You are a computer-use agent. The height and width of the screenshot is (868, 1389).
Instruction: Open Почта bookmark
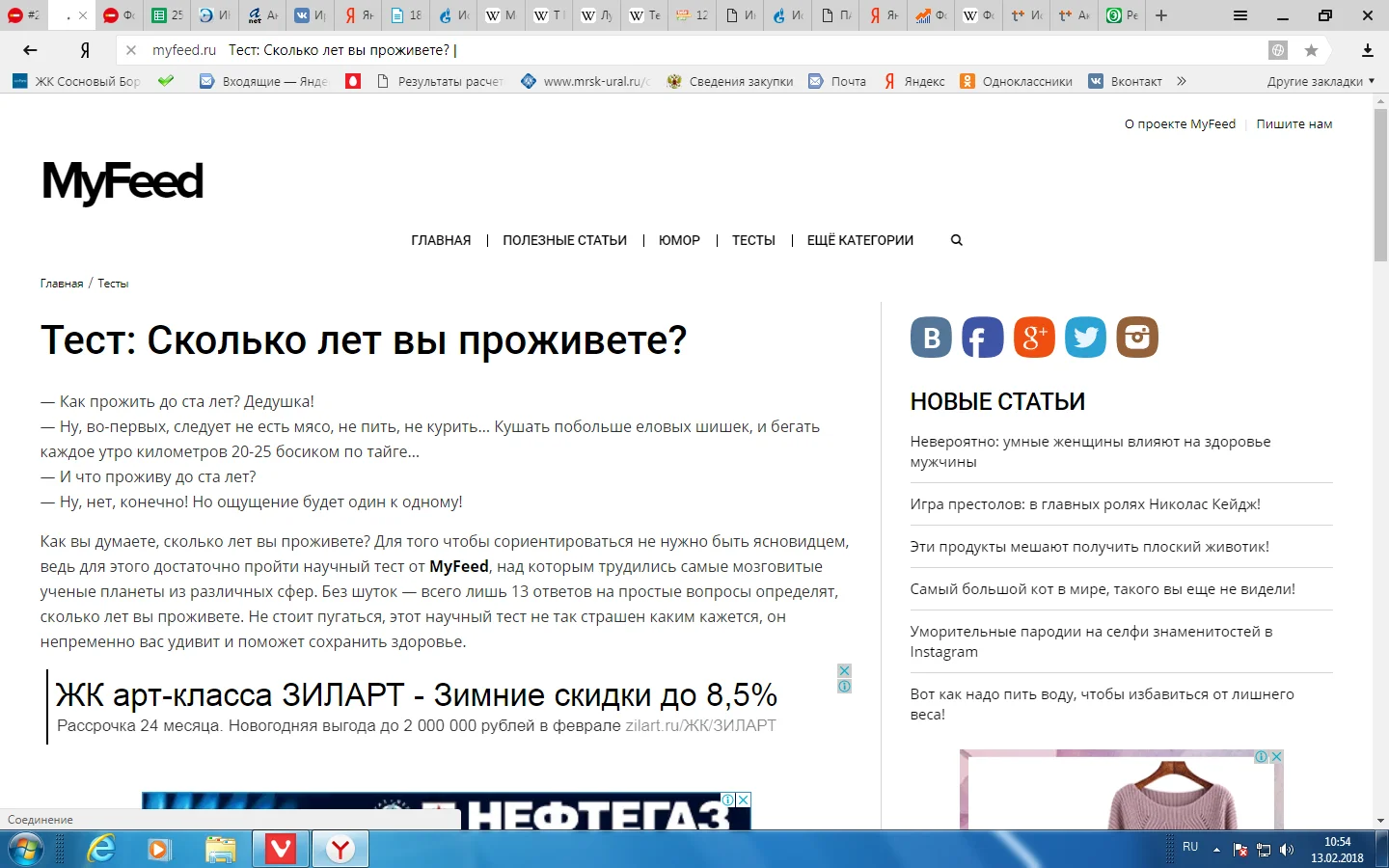[837, 82]
